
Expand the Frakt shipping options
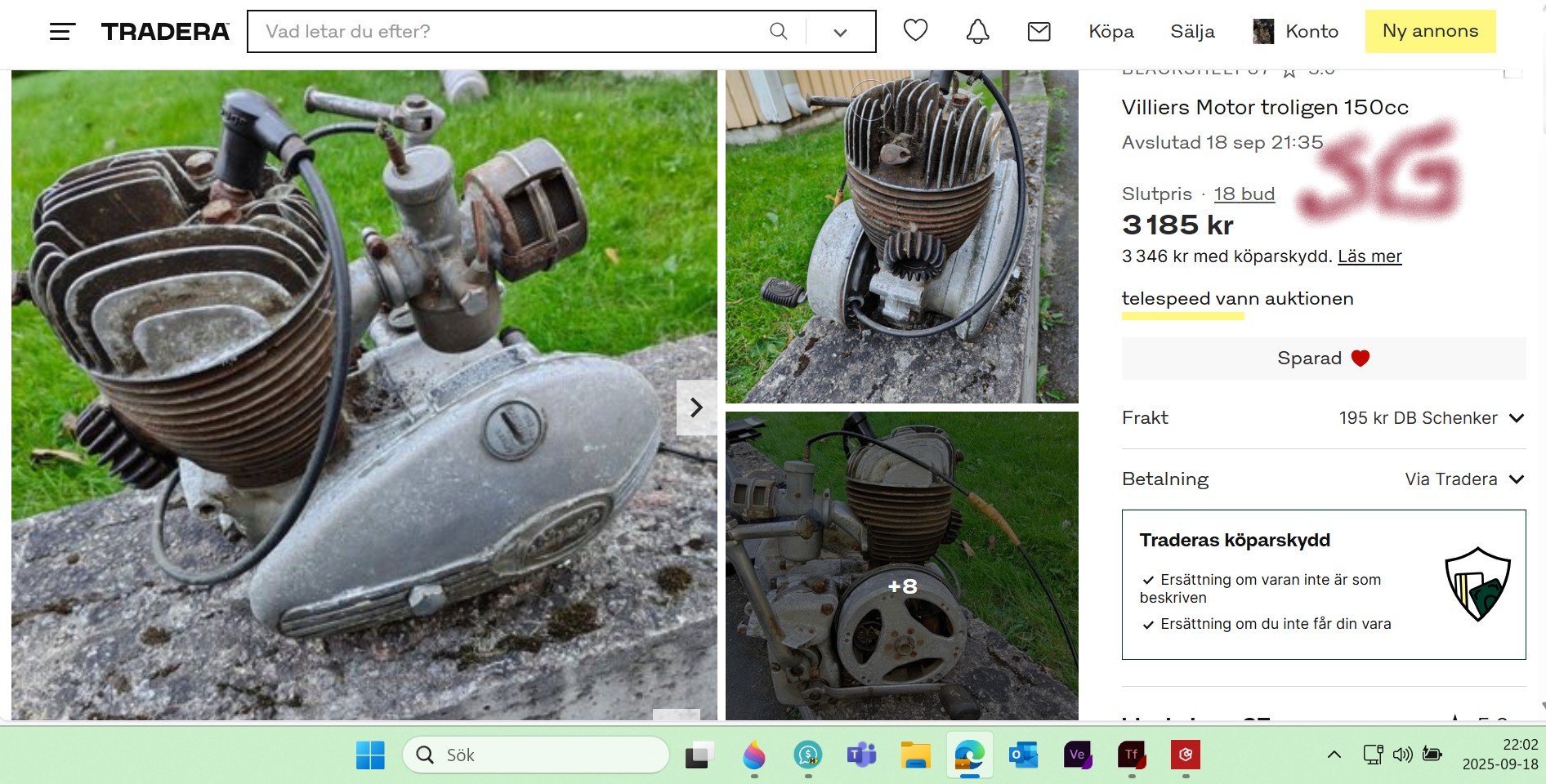click(1324, 418)
